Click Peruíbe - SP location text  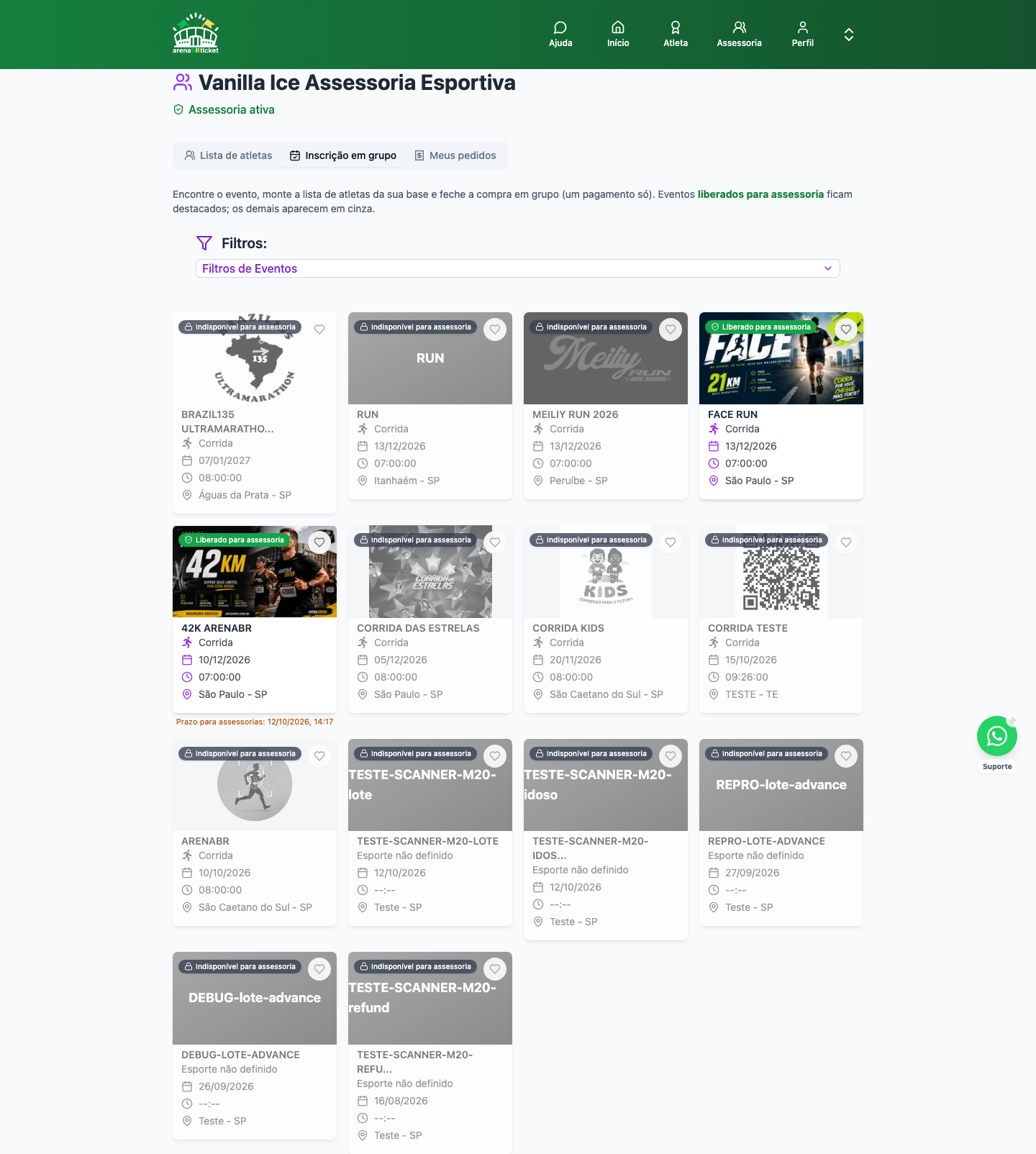coord(578,481)
